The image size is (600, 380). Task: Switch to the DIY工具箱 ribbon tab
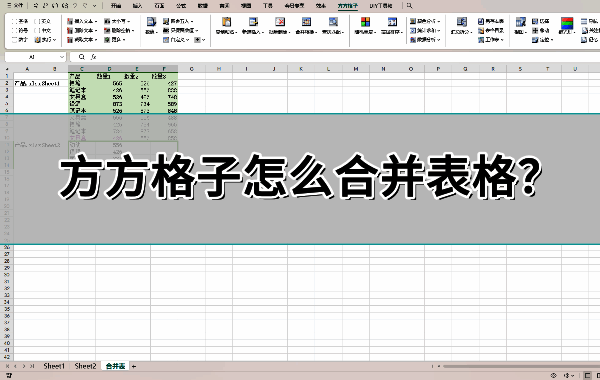click(x=381, y=6)
